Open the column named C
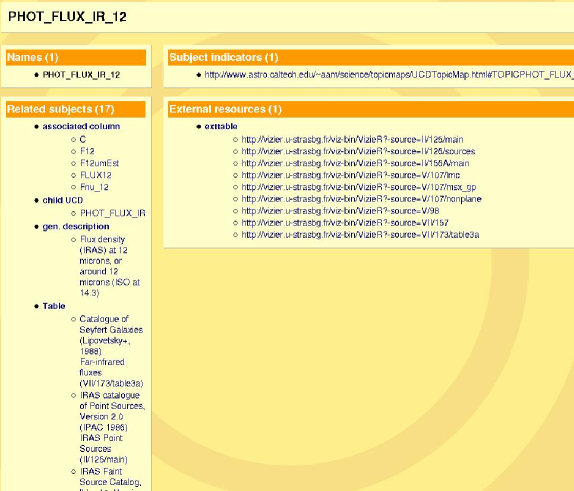Viewport: 574px width, 491px height. tap(83, 140)
